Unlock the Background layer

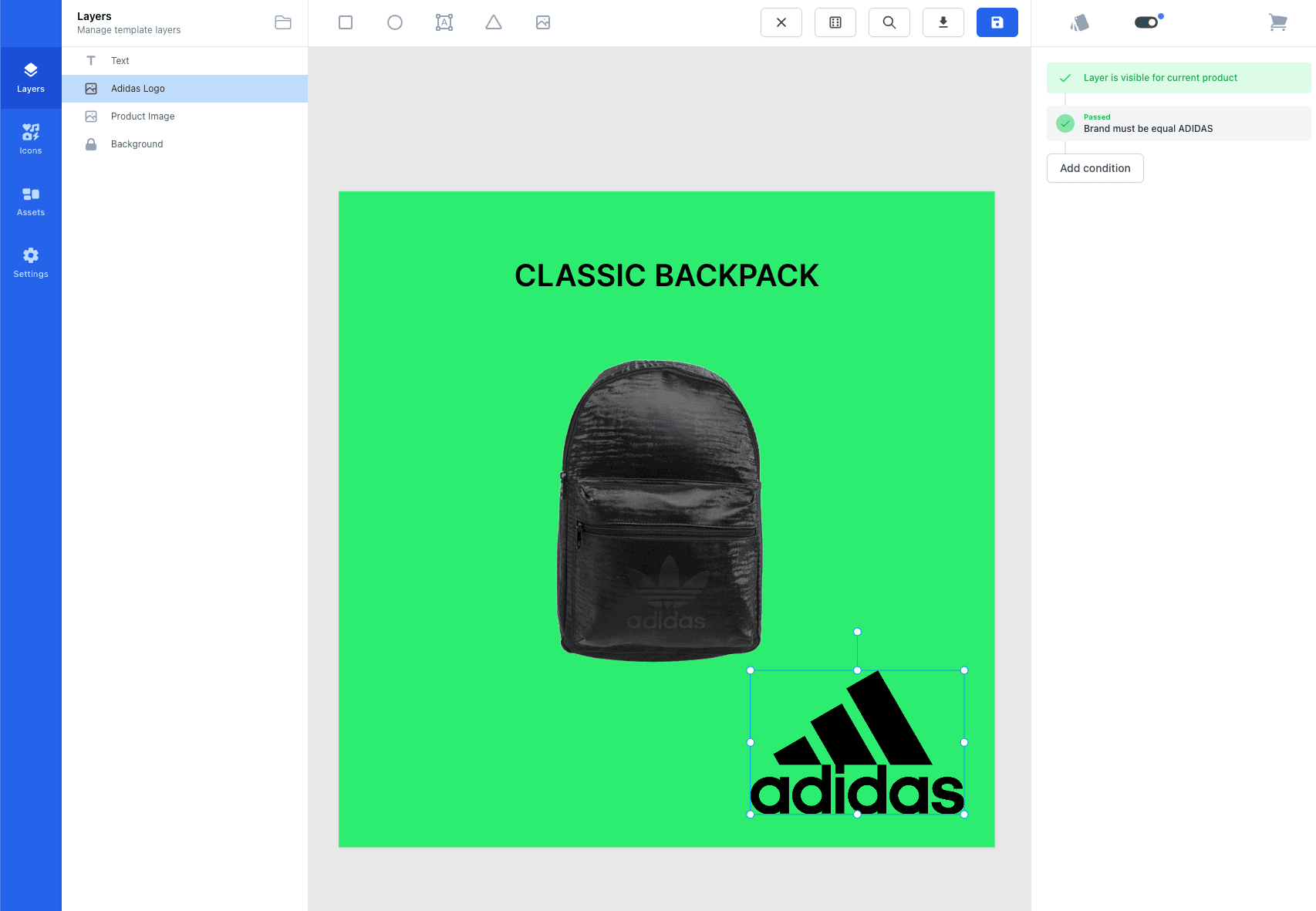point(91,143)
